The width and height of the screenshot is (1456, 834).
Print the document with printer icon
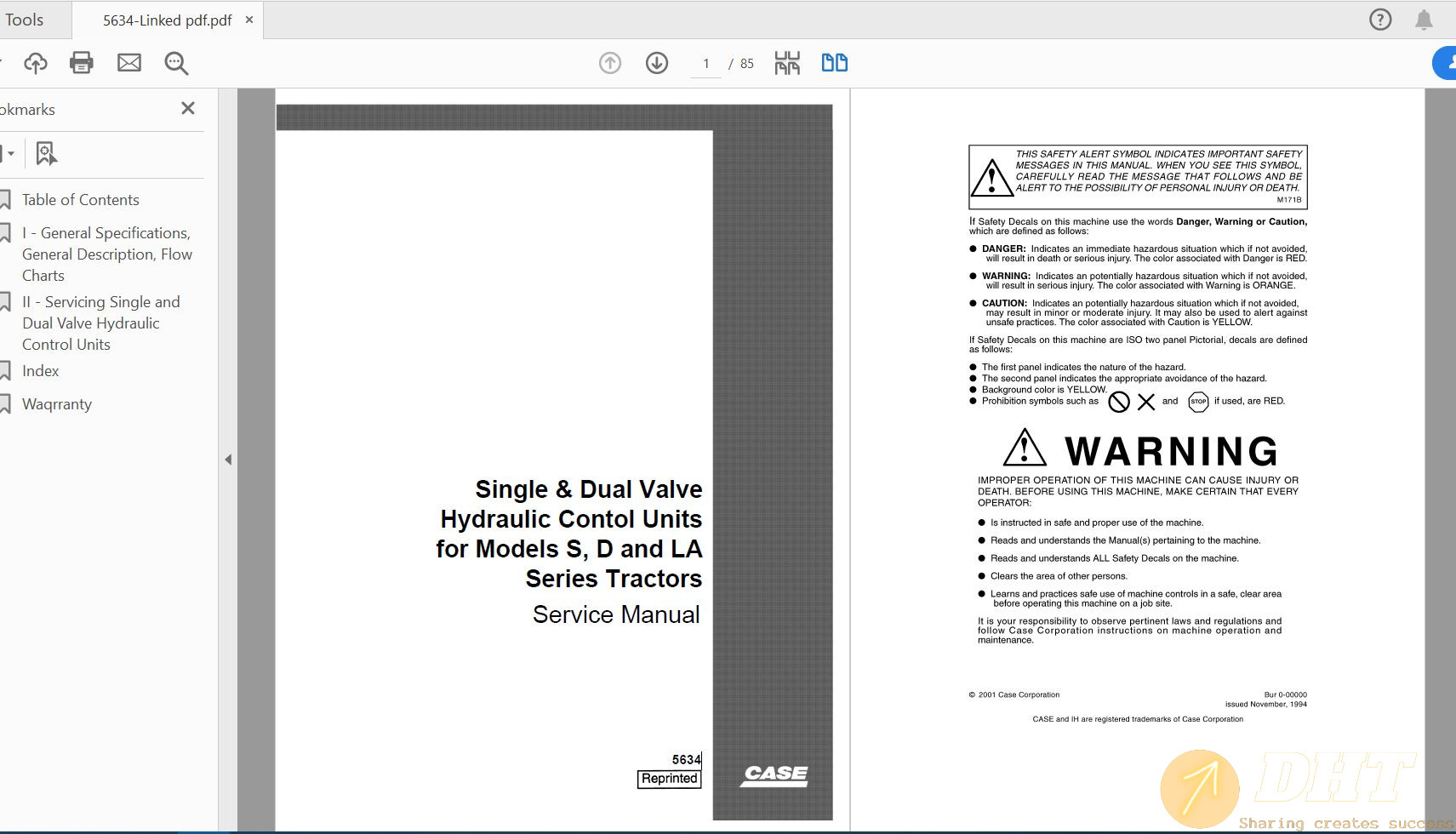(82, 62)
